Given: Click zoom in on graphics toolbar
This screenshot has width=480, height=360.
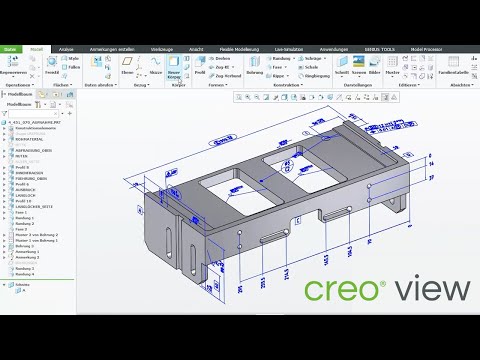Looking at the screenshot, I should click(x=248, y=97).
